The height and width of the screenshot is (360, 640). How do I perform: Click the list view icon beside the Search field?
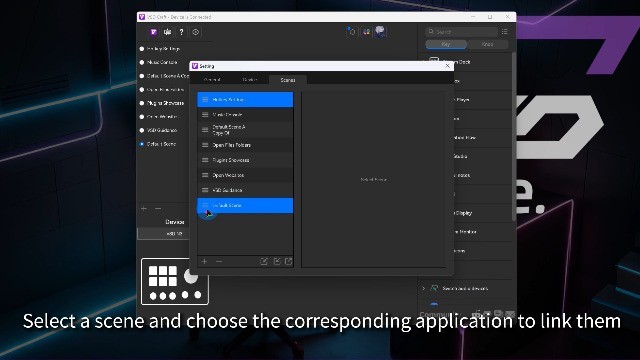coord(505,32)
